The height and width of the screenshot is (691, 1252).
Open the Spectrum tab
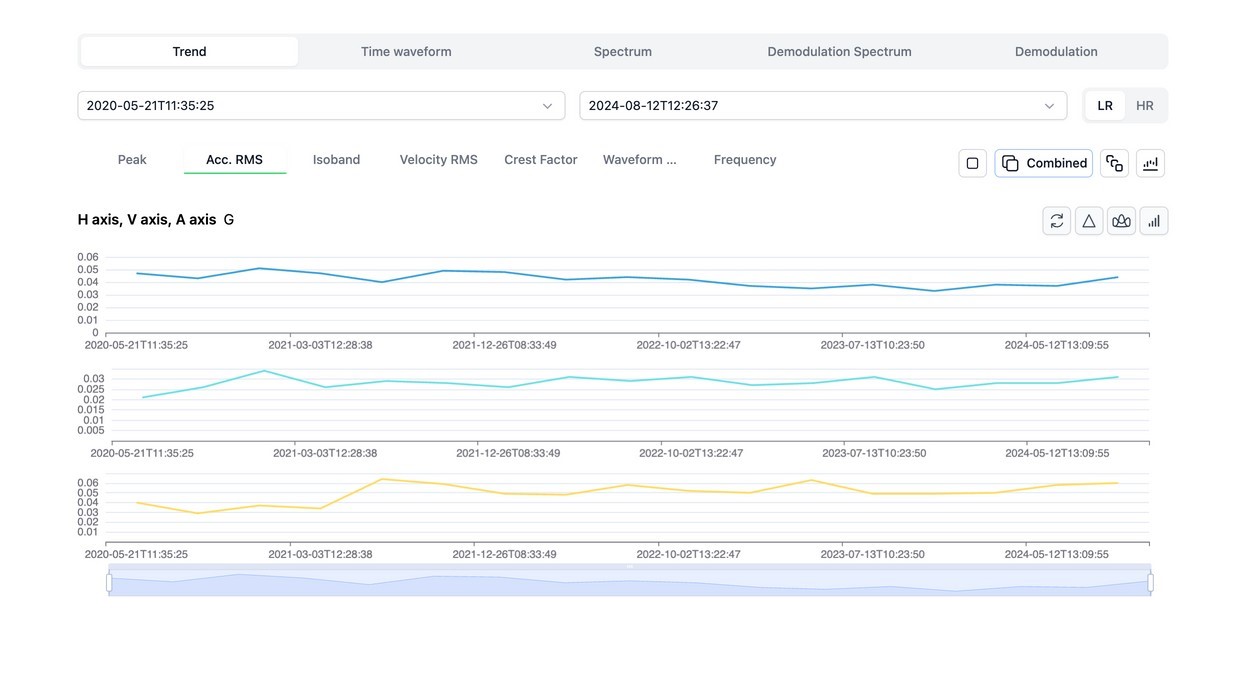click(x=622, y=52)
